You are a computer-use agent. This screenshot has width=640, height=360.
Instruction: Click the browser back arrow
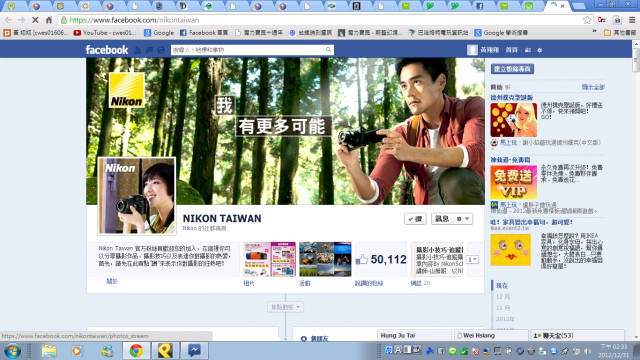pyautogui.click(x=8, y=20)
